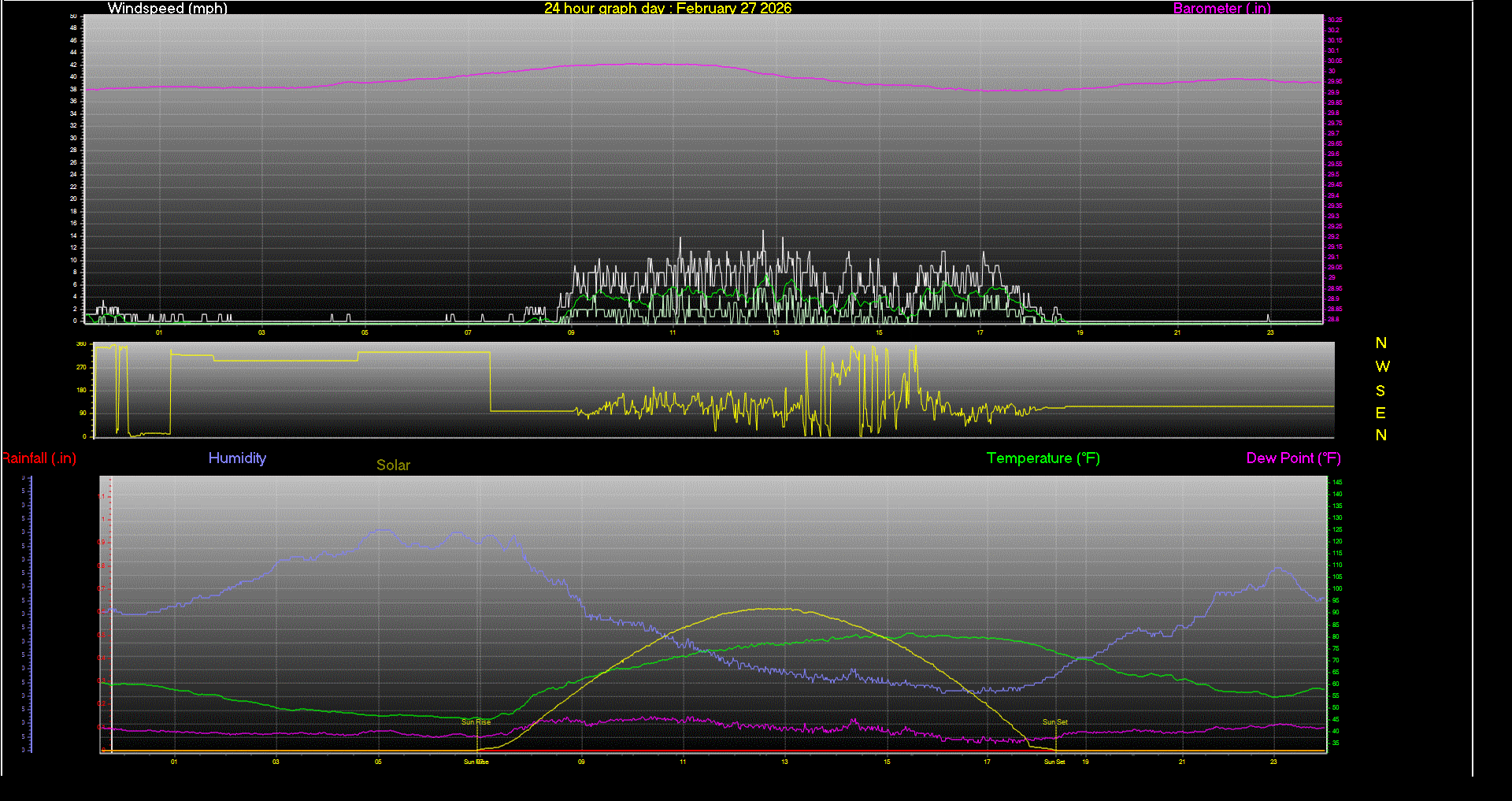The height and width of the screenshot is (801, 1512).
Task: Click the compass direction indicator N
Action: [1380, 343]
